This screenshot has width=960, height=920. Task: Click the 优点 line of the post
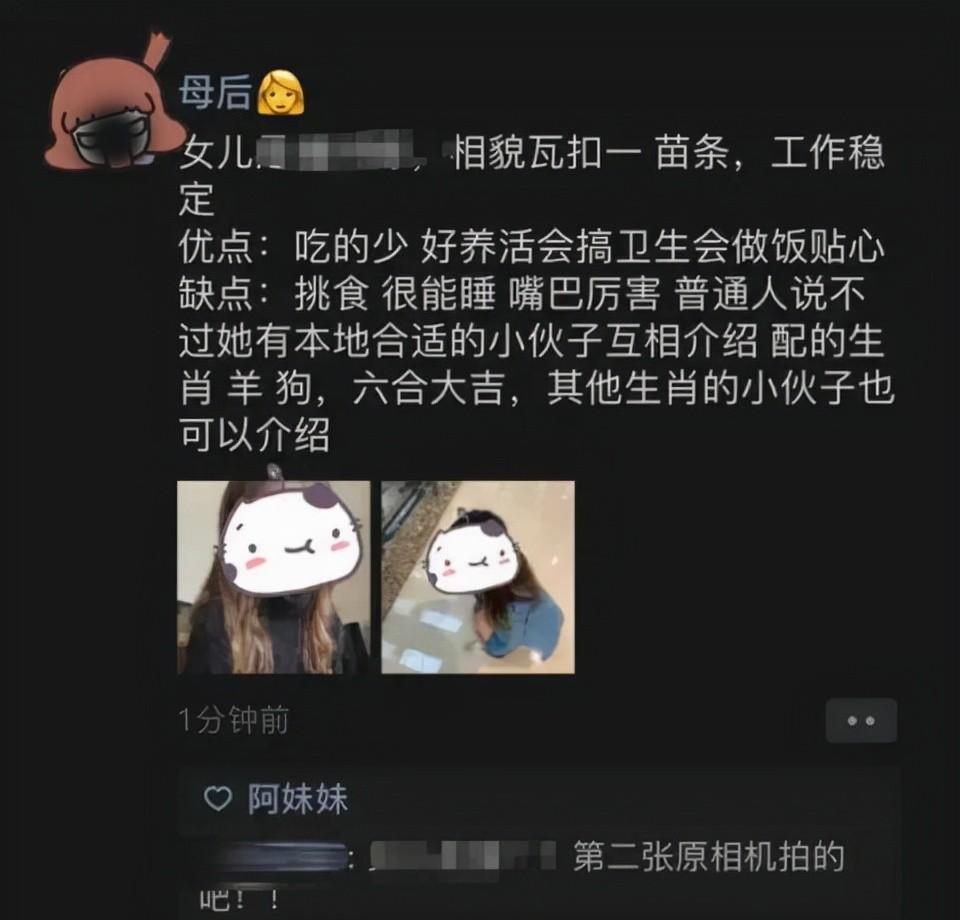(x=531, y=247)
